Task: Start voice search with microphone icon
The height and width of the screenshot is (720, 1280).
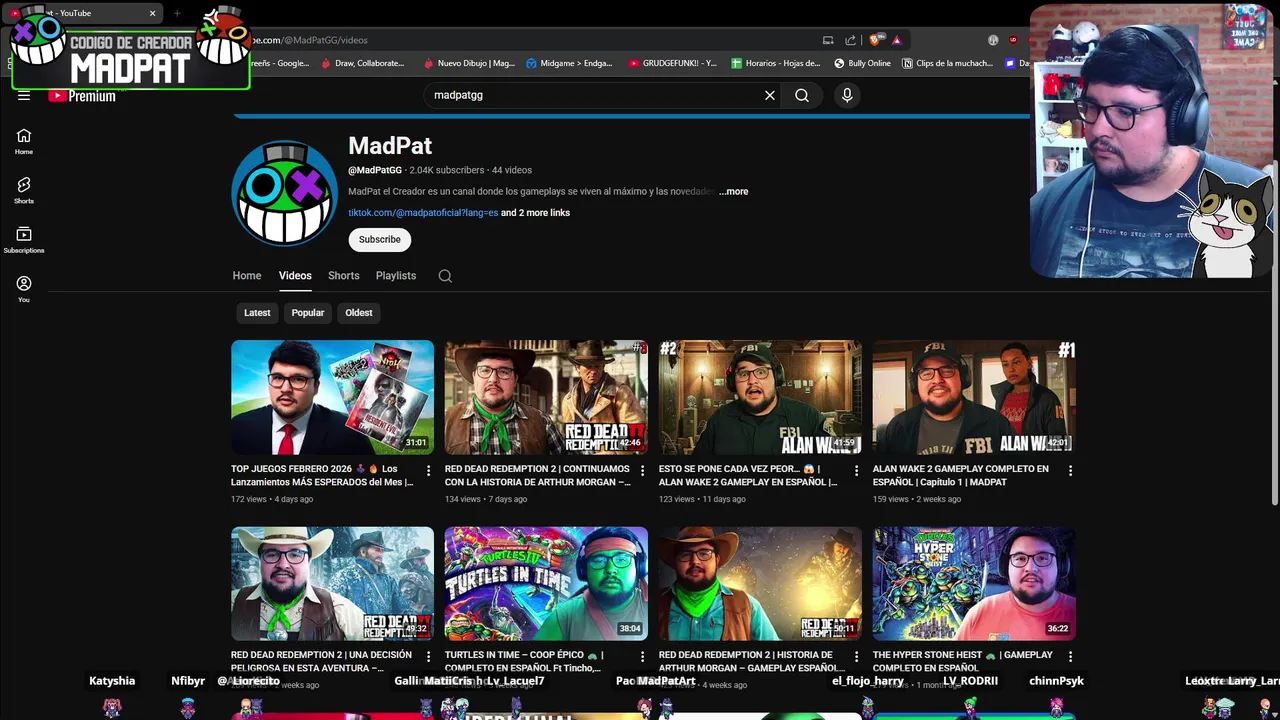Action: tap(847, 95)
